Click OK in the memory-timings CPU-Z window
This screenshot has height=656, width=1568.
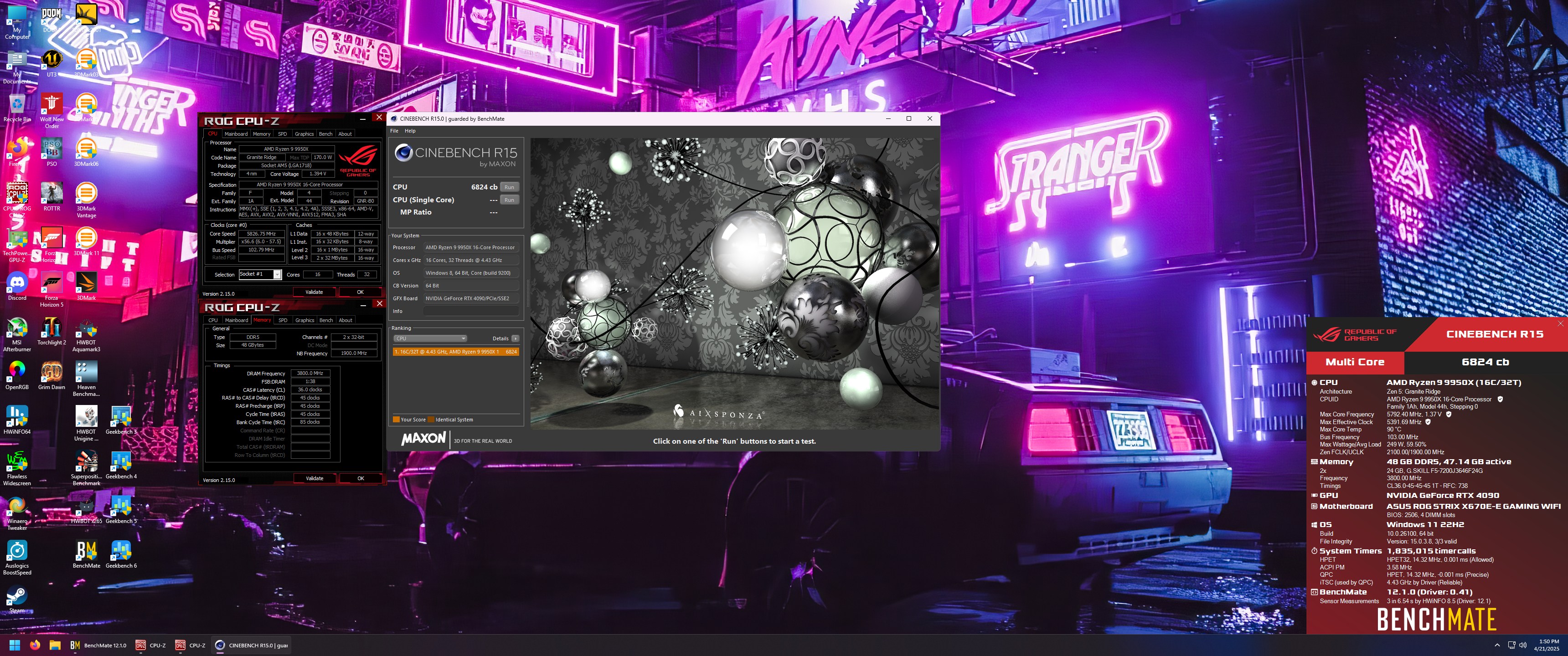pyautogui.click(x=361, y=478)
